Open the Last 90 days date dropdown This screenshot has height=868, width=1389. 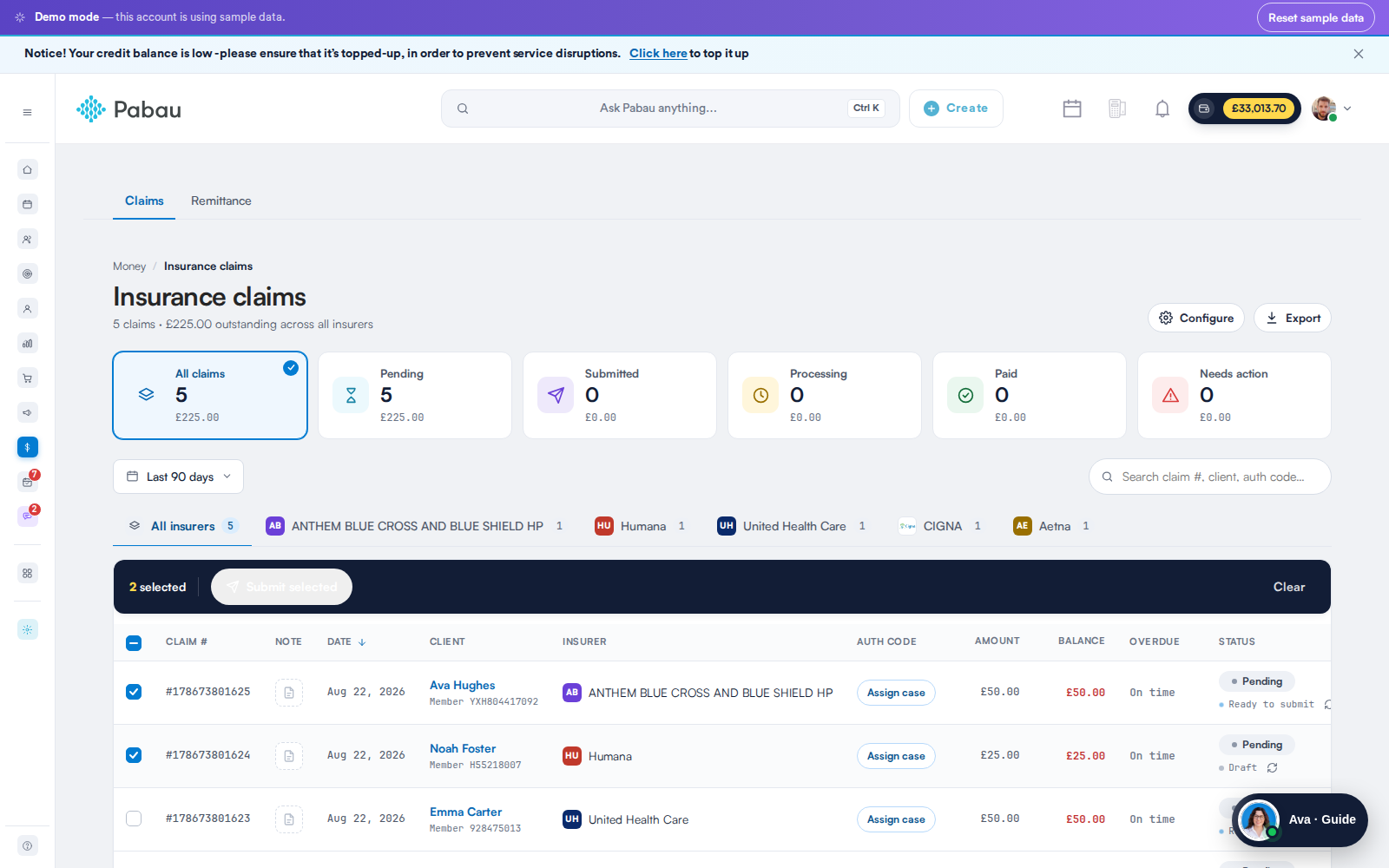tap(178, 477)
